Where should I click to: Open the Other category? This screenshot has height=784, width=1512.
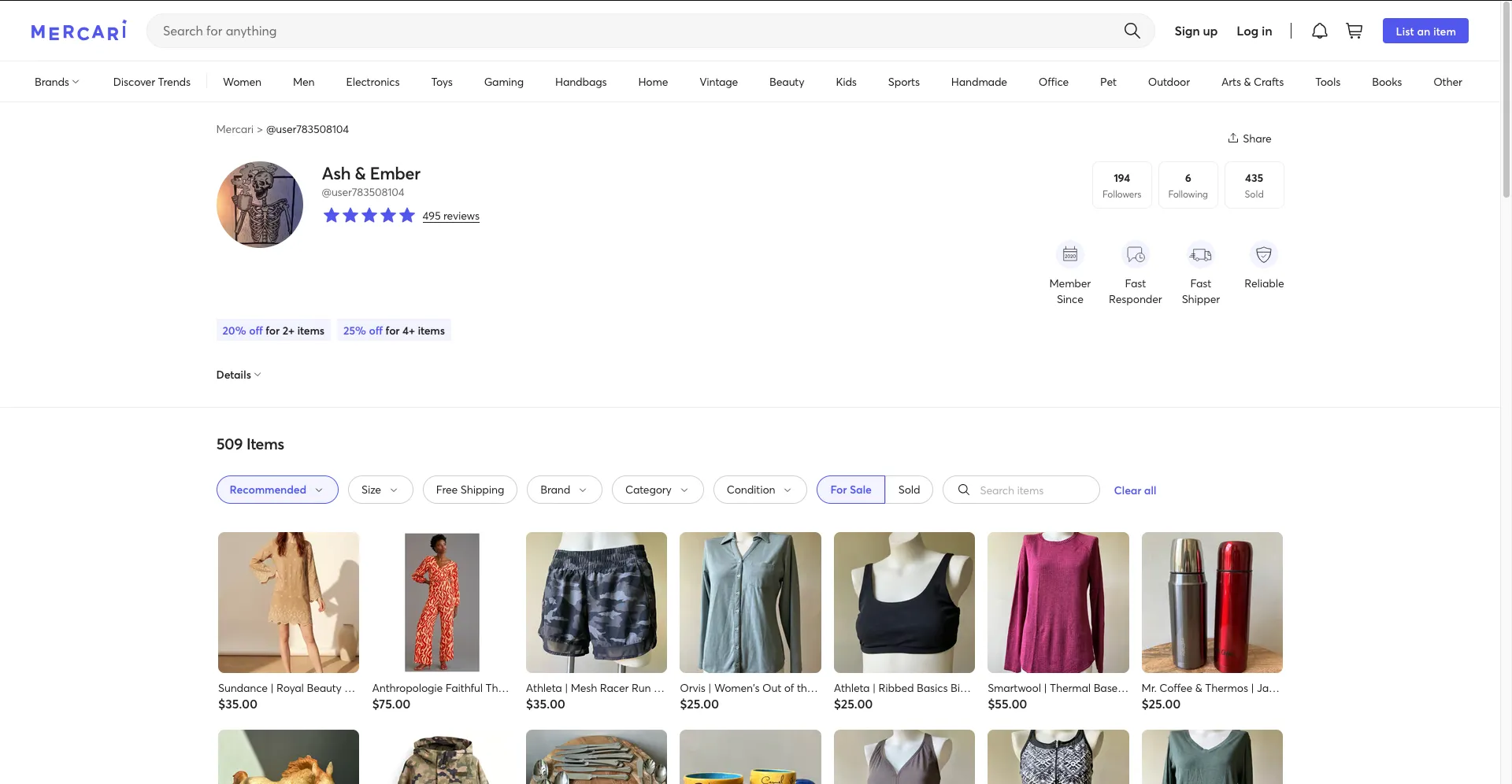(x=1447, y=82)
